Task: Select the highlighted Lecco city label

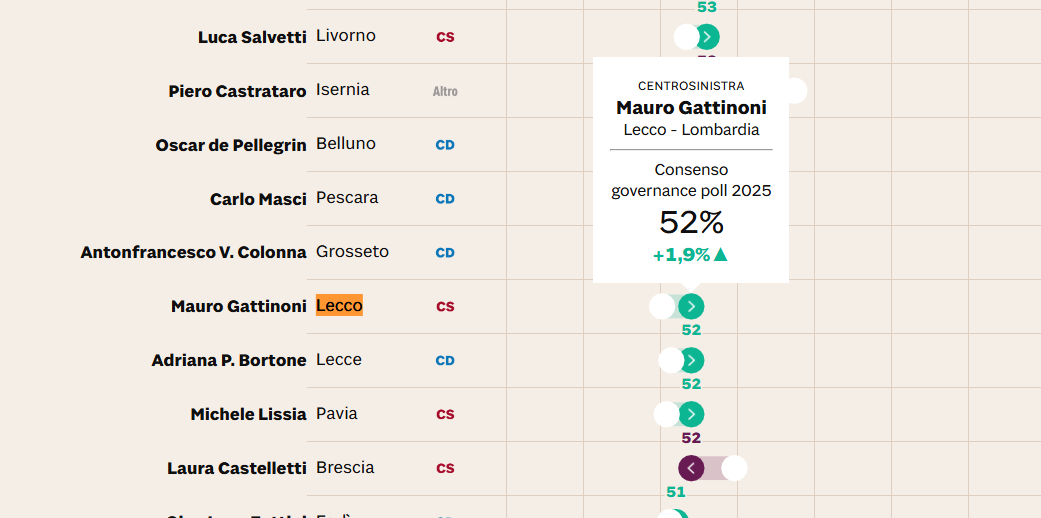Action: [x=339, y=305]
